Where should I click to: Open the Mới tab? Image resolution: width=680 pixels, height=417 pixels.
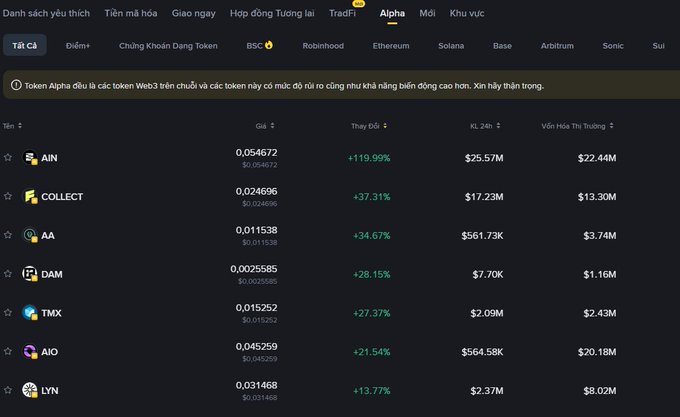coord(427,13)
